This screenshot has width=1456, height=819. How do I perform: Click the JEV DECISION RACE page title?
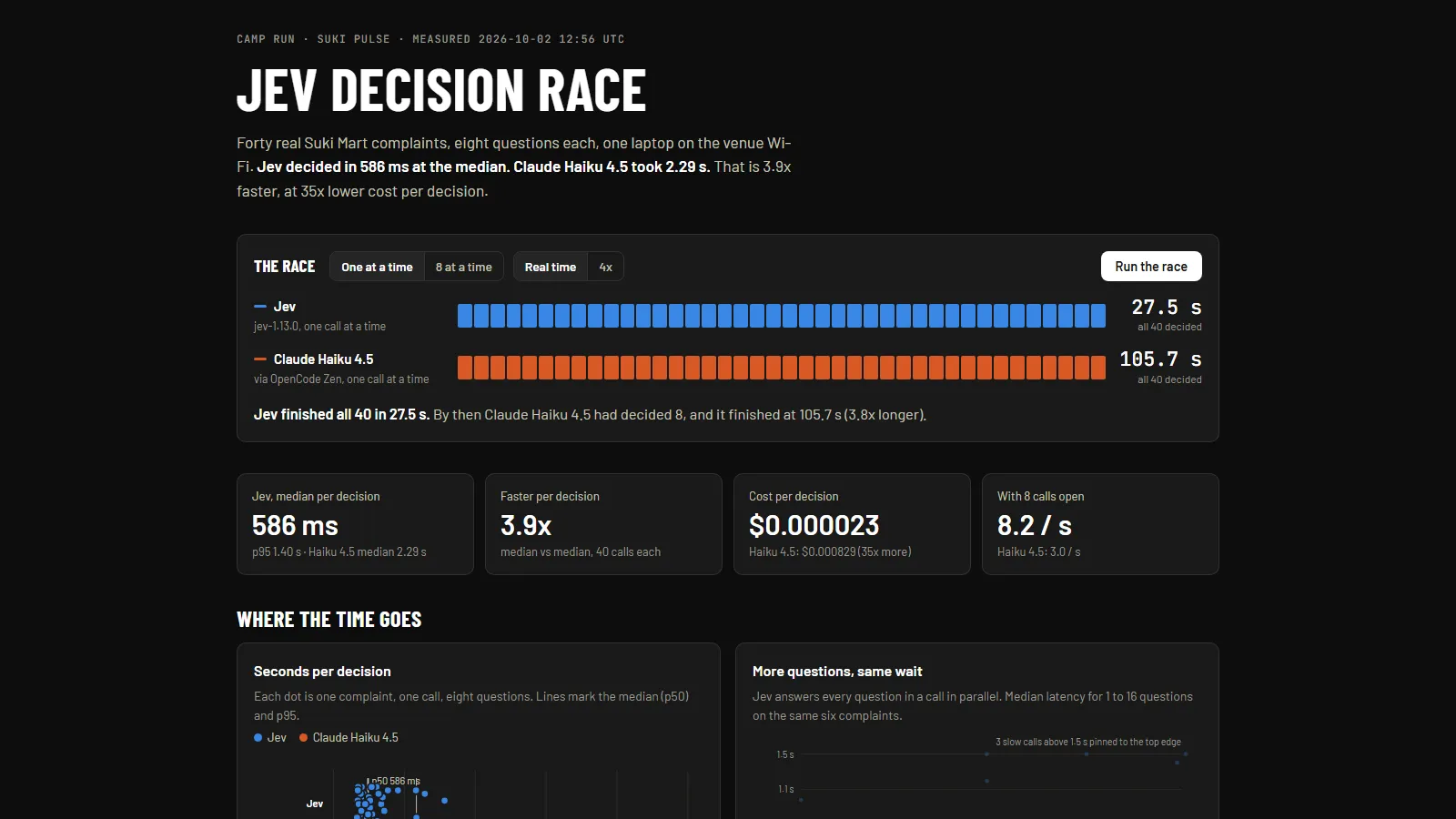pyautogui.click(x=441, y=90)
